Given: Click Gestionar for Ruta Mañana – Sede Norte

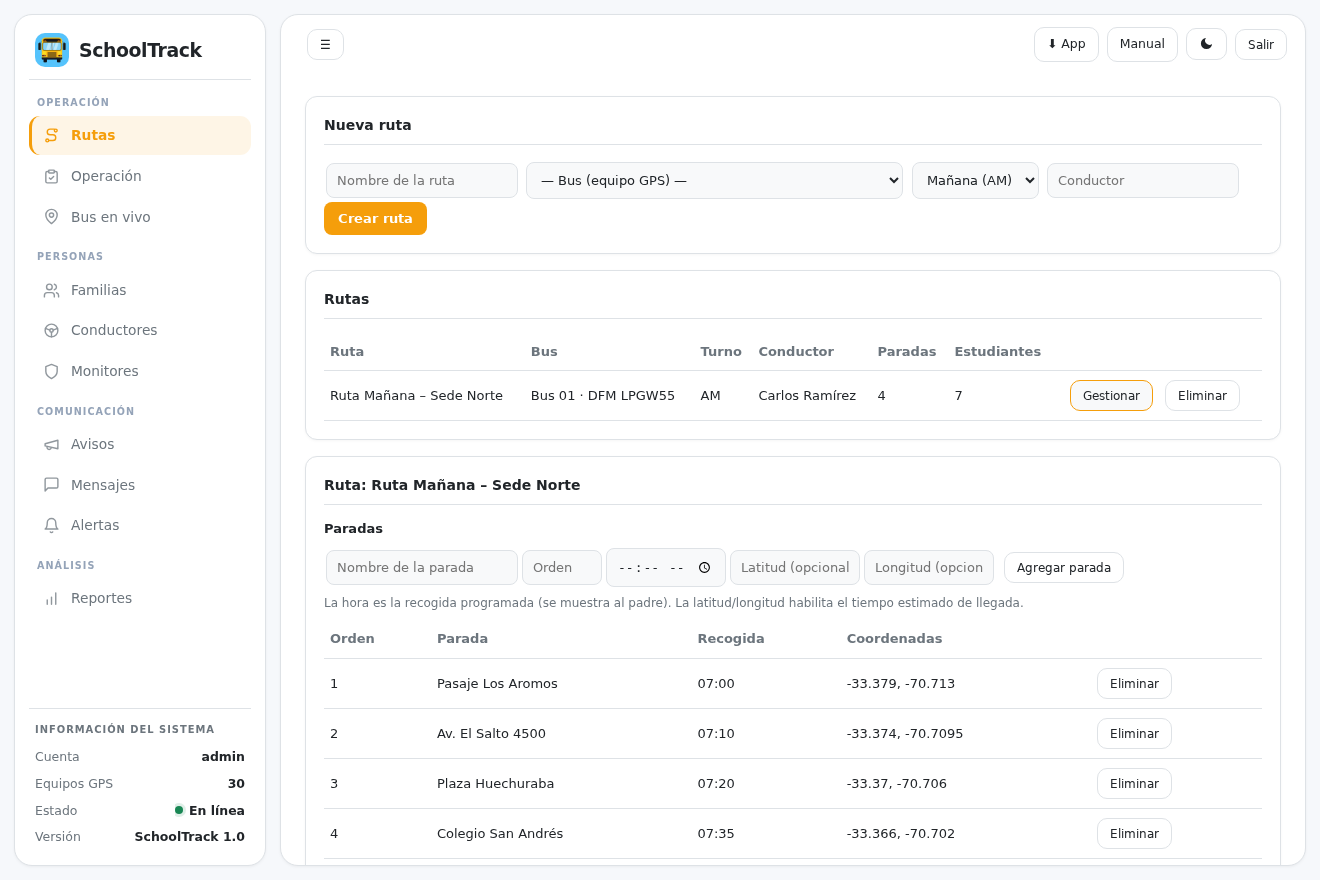Looking at the screenshot, I should [x=1111, y=396].
